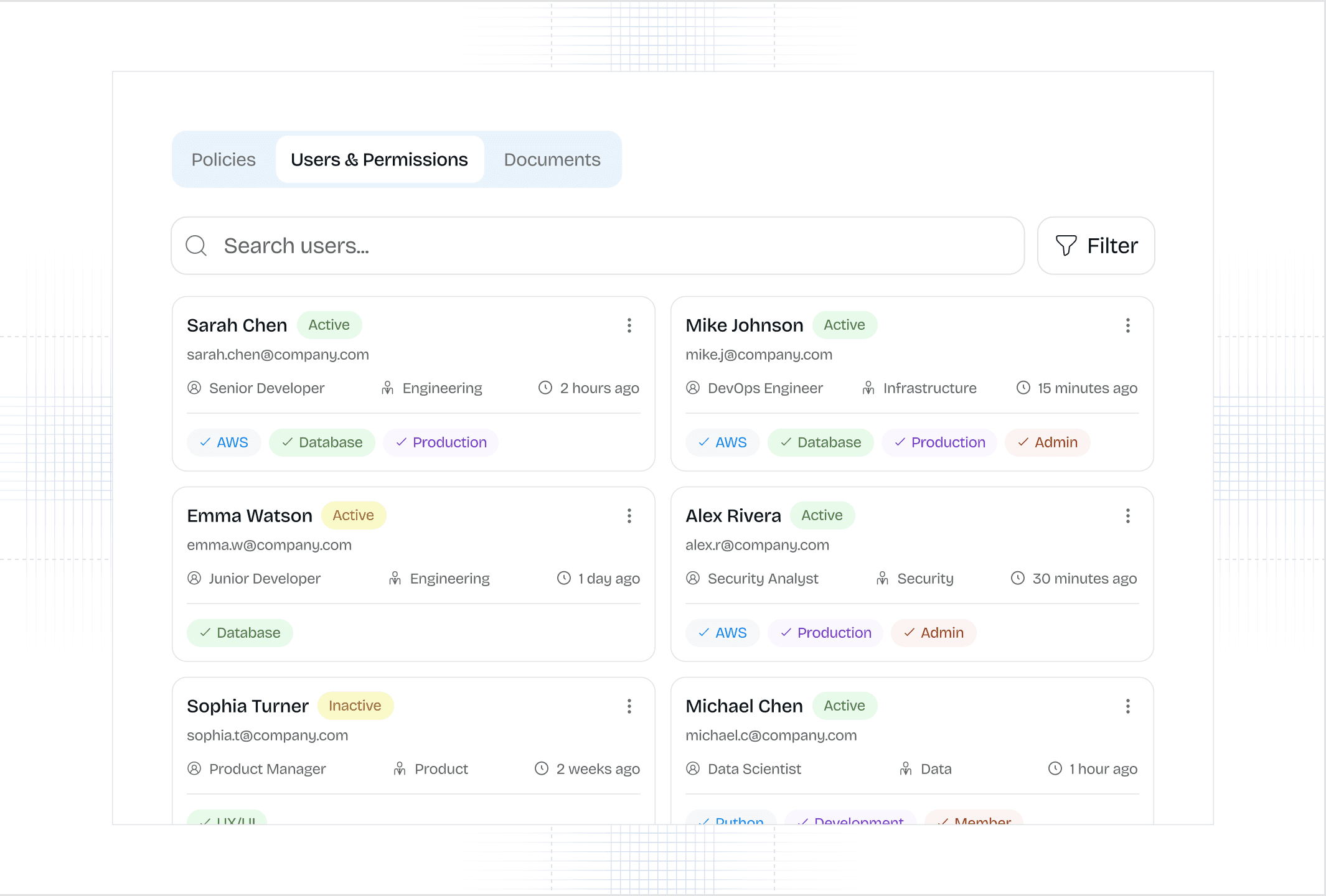Click the search magnifier icon
The width and height of the screenshot is (1326, 896).
[x=196, y=246]
